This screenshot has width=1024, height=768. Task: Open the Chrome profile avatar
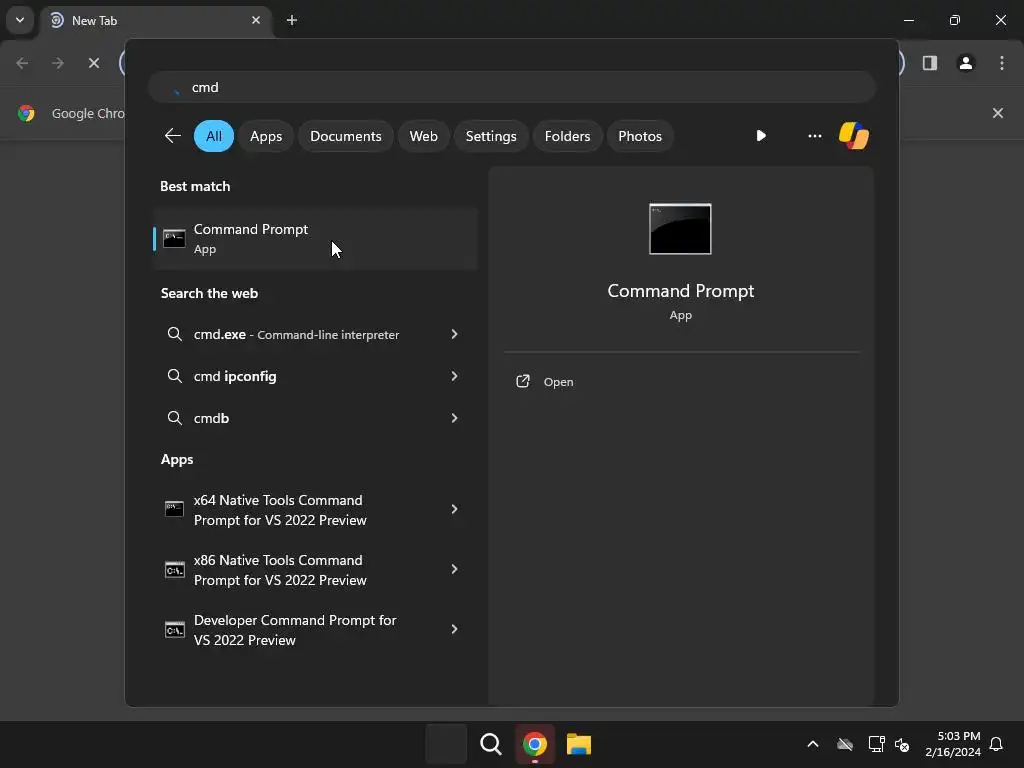pyautogui.click(x=966, y=63)
